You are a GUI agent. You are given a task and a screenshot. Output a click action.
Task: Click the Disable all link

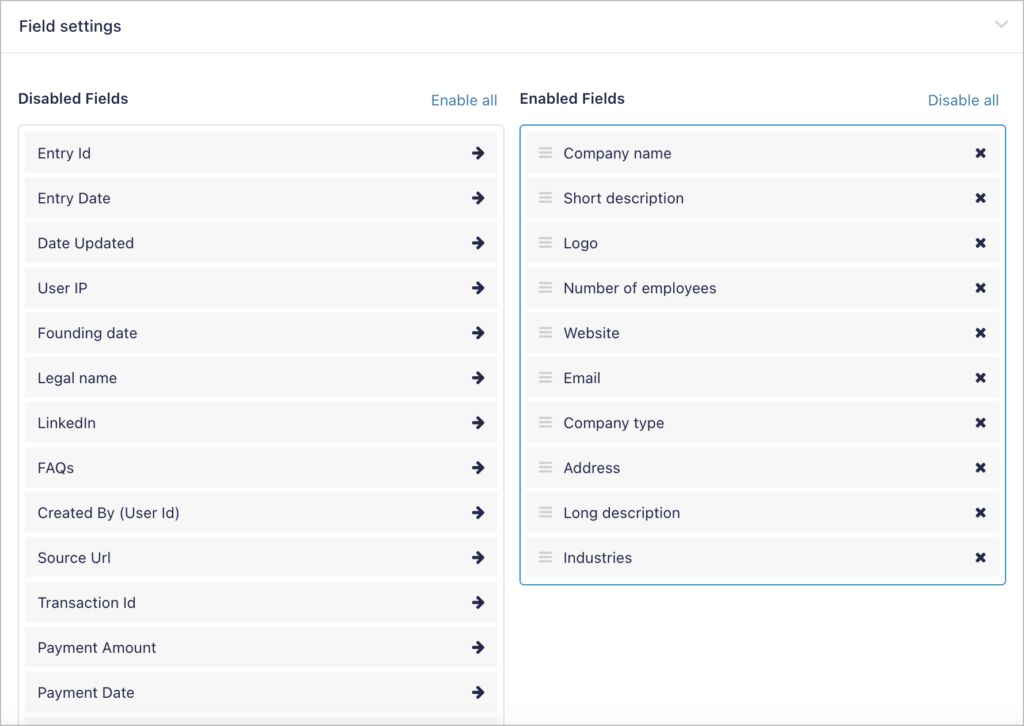963,100
